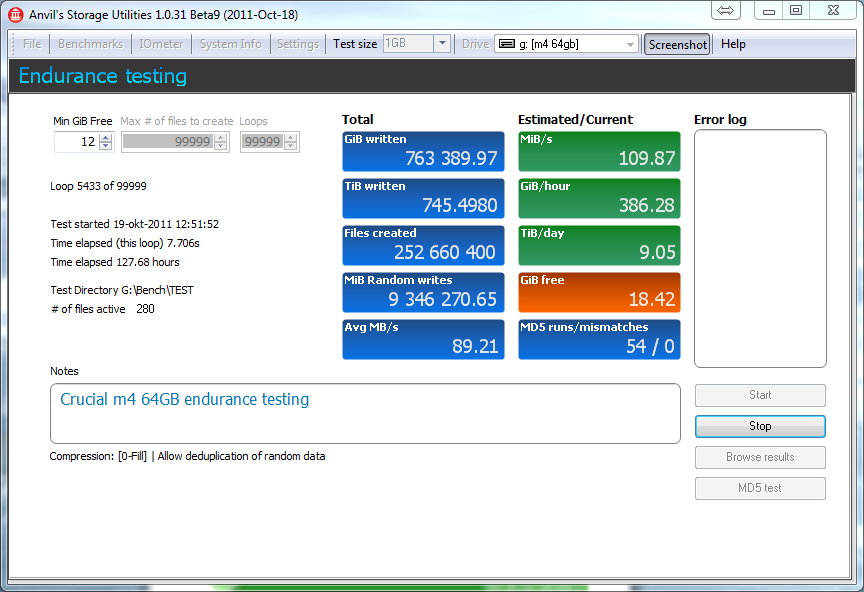This screenshot has width=864, height=592.
Task: Open the IOmeter menu
Action: pos(161,44)
